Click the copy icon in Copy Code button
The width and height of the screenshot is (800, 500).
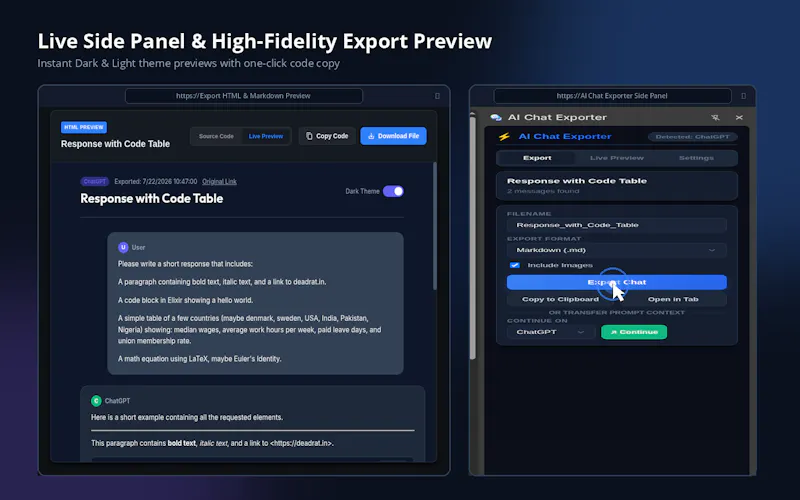point(309,136)
